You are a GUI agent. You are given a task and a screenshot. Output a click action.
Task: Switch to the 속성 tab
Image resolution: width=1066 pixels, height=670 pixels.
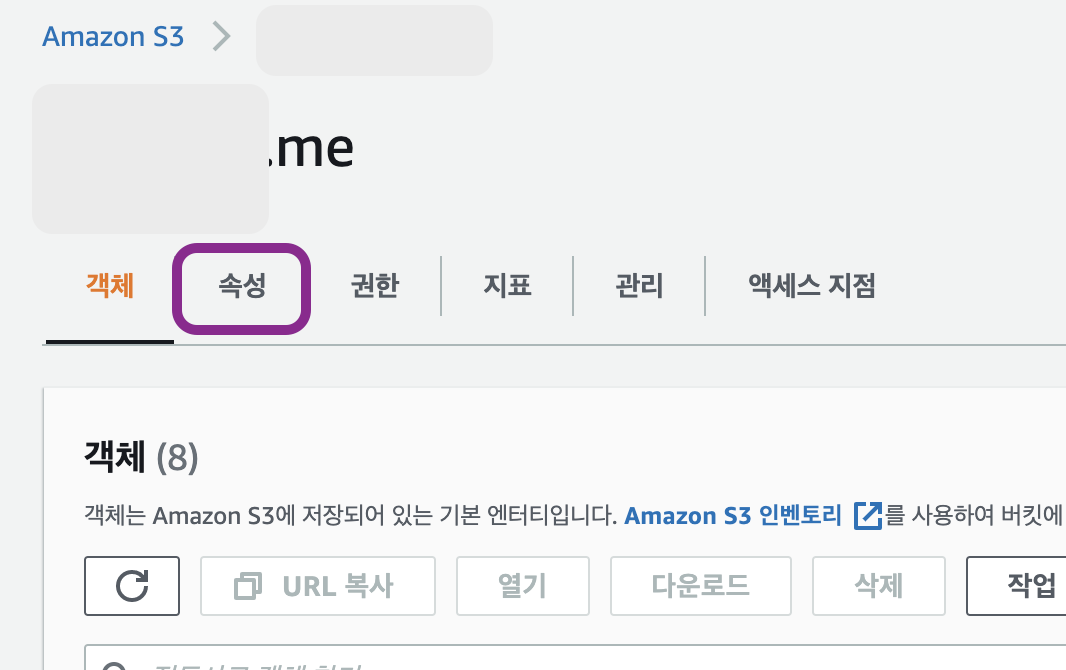(242, 285)
